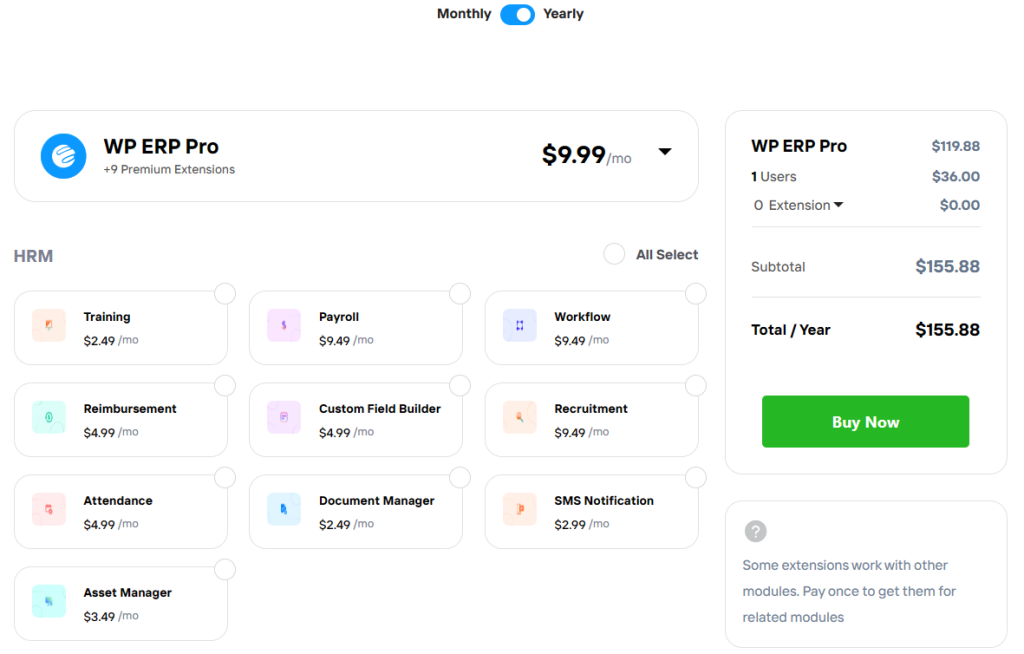Screen dimensions: 1024x654
Task: Select the Document Manager checkbox circle
Action: (460, 478)
